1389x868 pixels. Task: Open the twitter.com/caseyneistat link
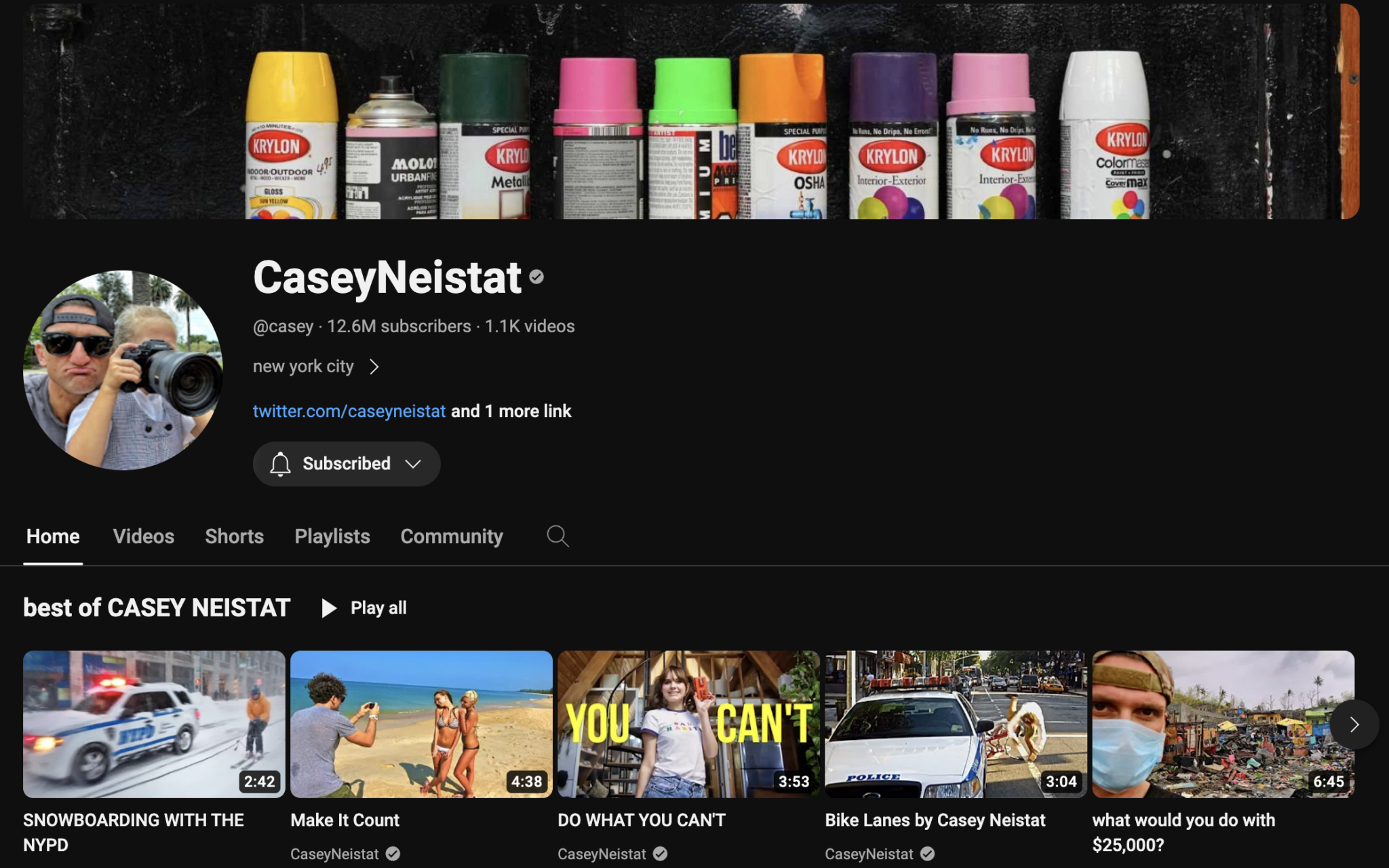[349, 411]
